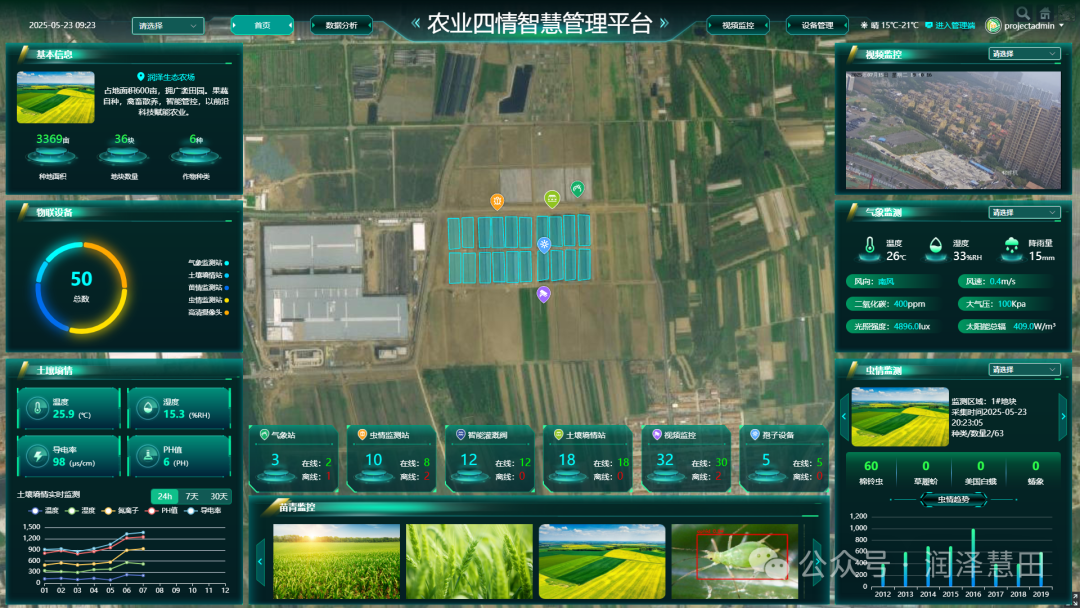Click the 智能灌溉阀 card icon

coord(460,434)
